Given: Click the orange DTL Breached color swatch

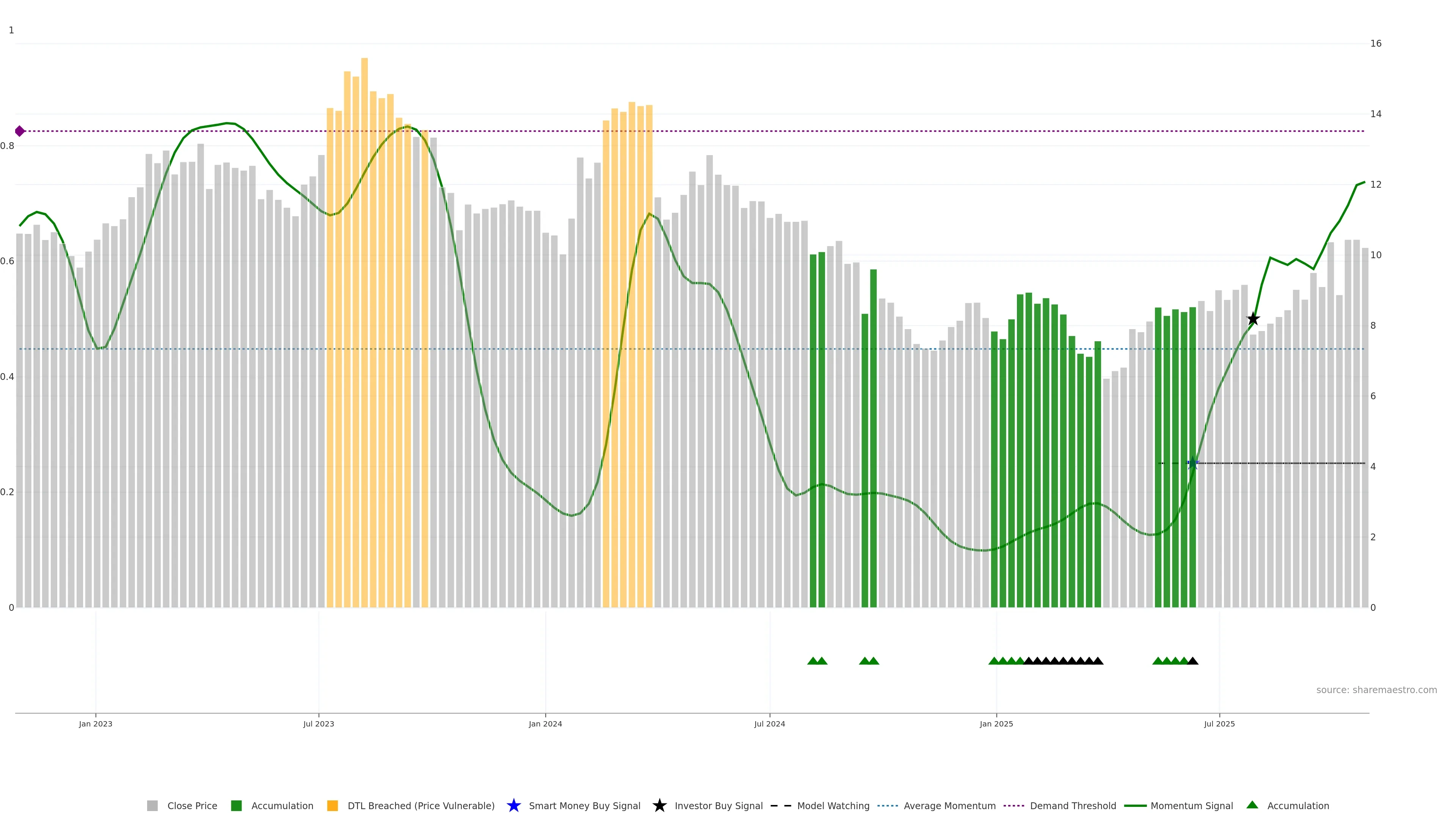Looking at the screenshot, I should [333, 805].
